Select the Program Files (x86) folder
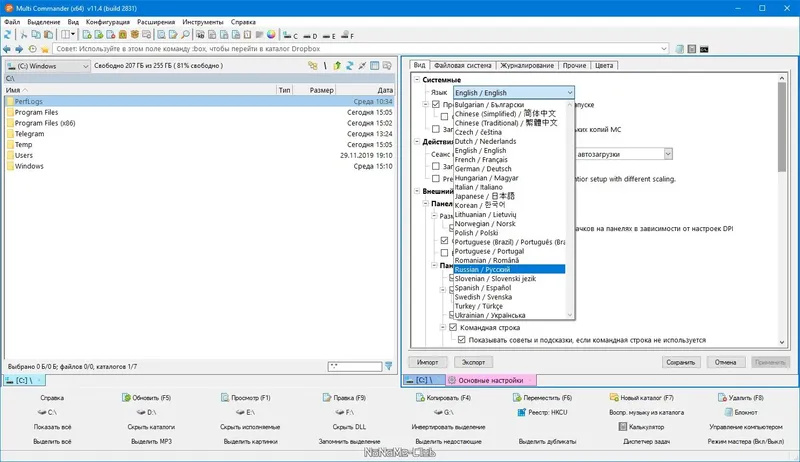 (199, 123)
